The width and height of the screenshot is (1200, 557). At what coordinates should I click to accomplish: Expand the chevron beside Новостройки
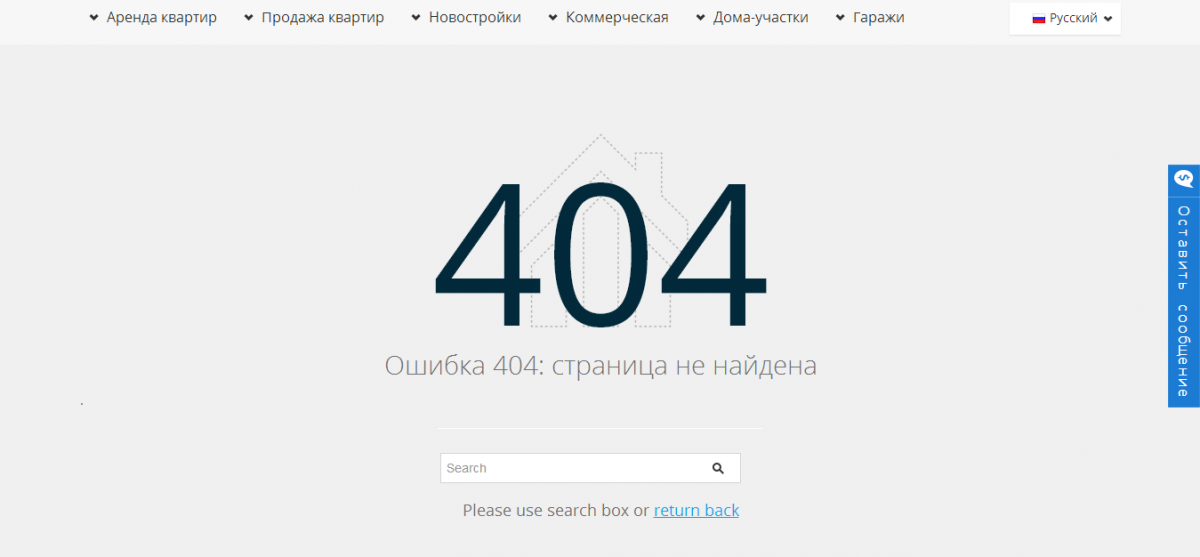416,18
